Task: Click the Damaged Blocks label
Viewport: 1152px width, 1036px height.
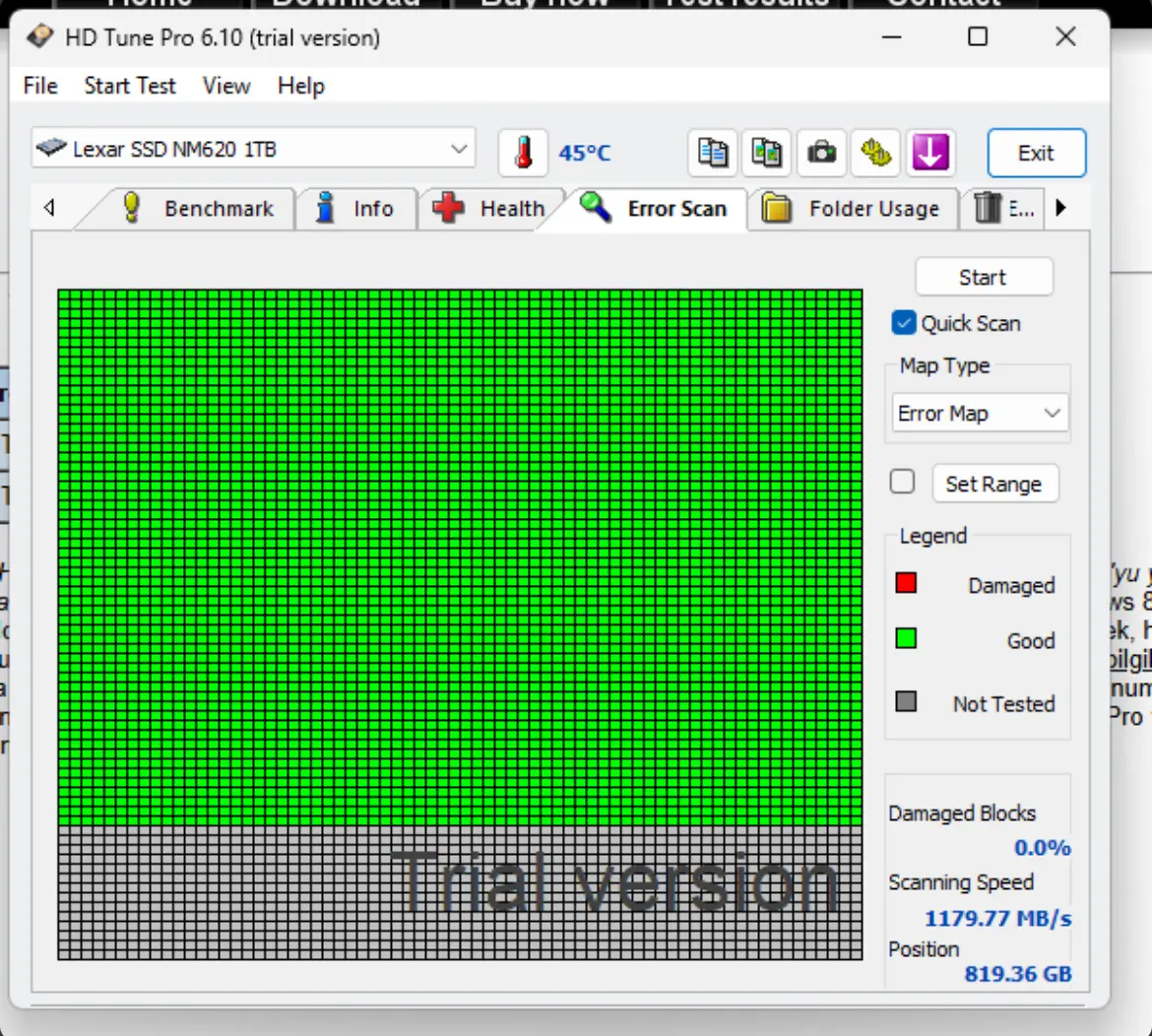Action: click(962, 813)
